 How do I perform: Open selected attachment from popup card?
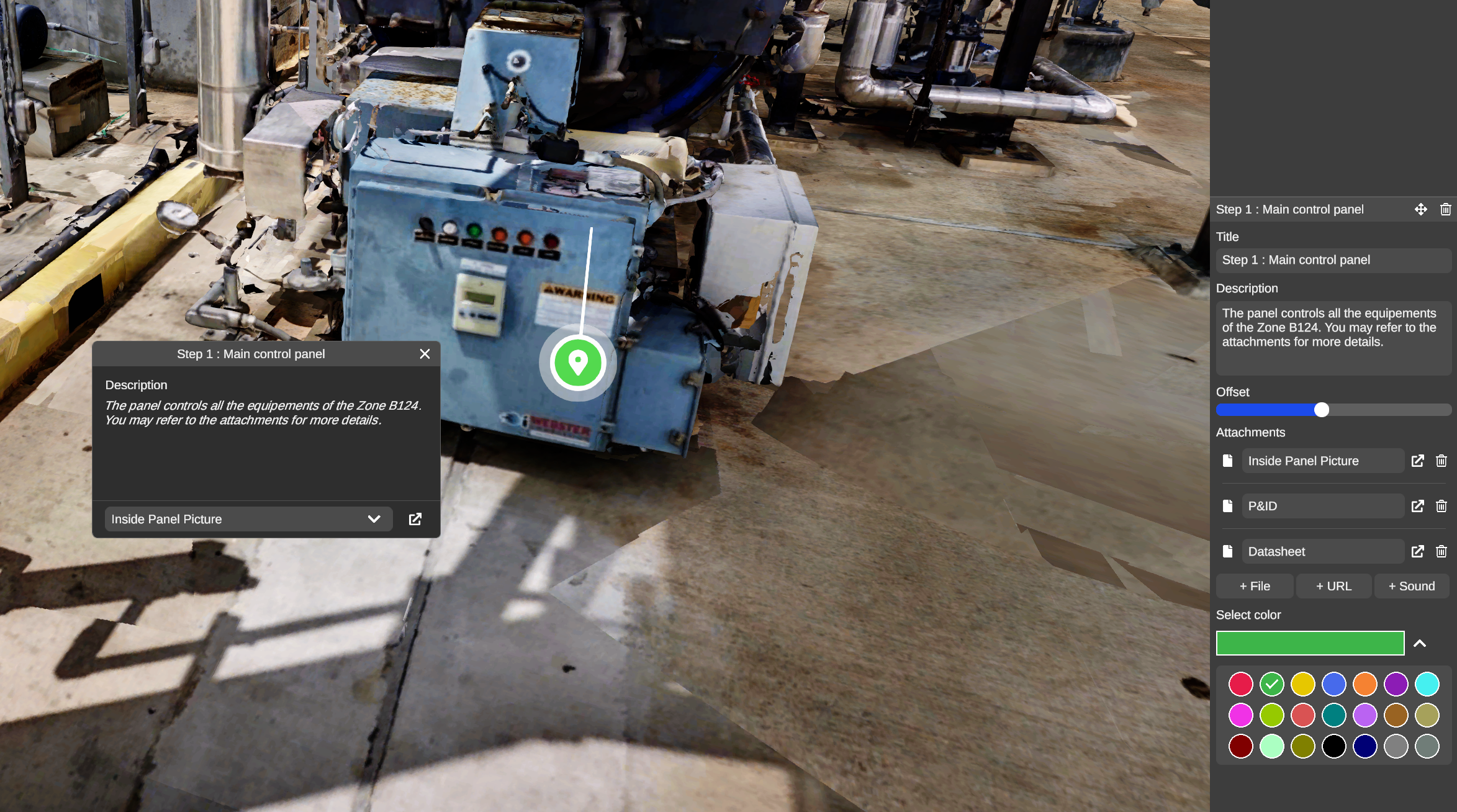pyautogui.click(x=415, y=519)
